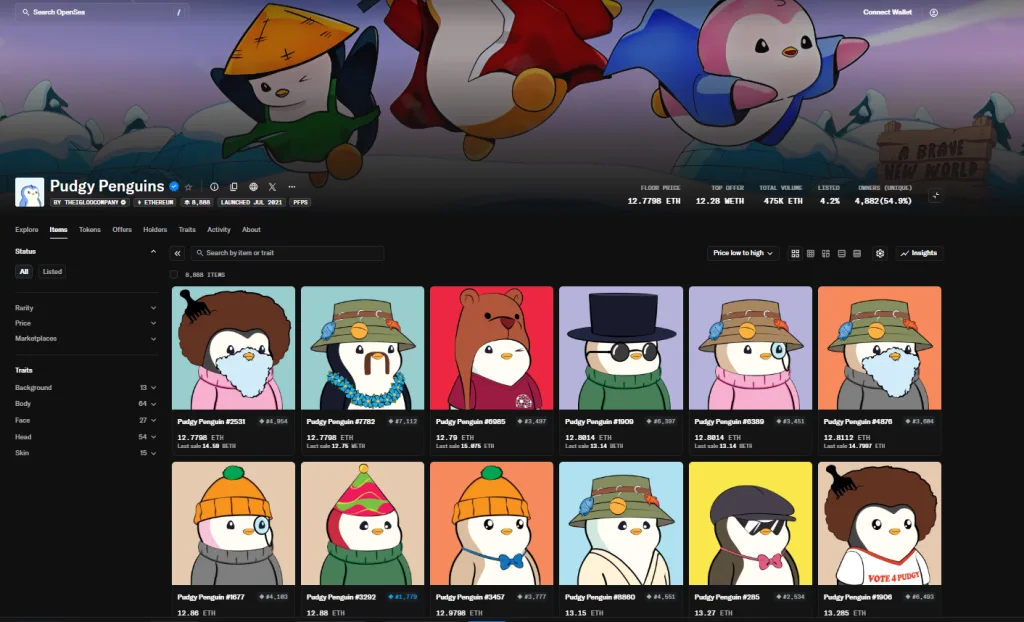Viewport: 1024px width, 622px height.
Task: Expand the Rarity filter
Action: 86,308
